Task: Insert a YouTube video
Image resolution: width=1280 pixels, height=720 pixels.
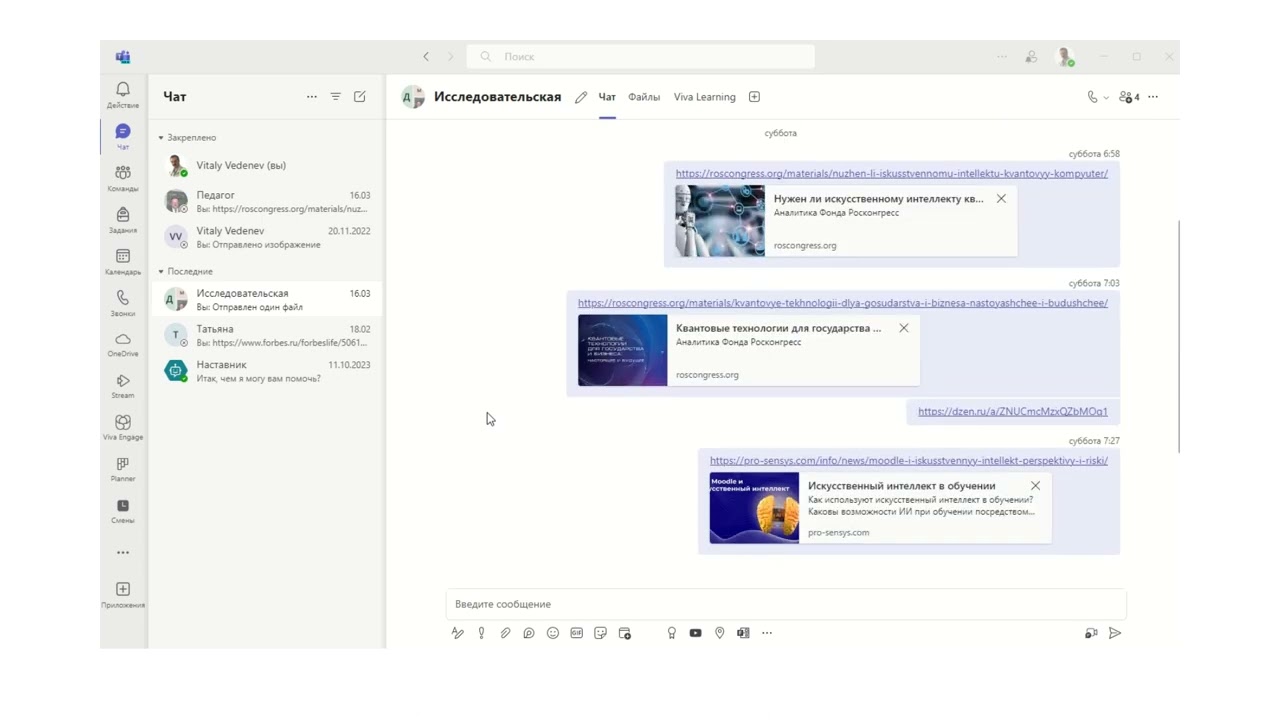Action: tap(695, 633)
